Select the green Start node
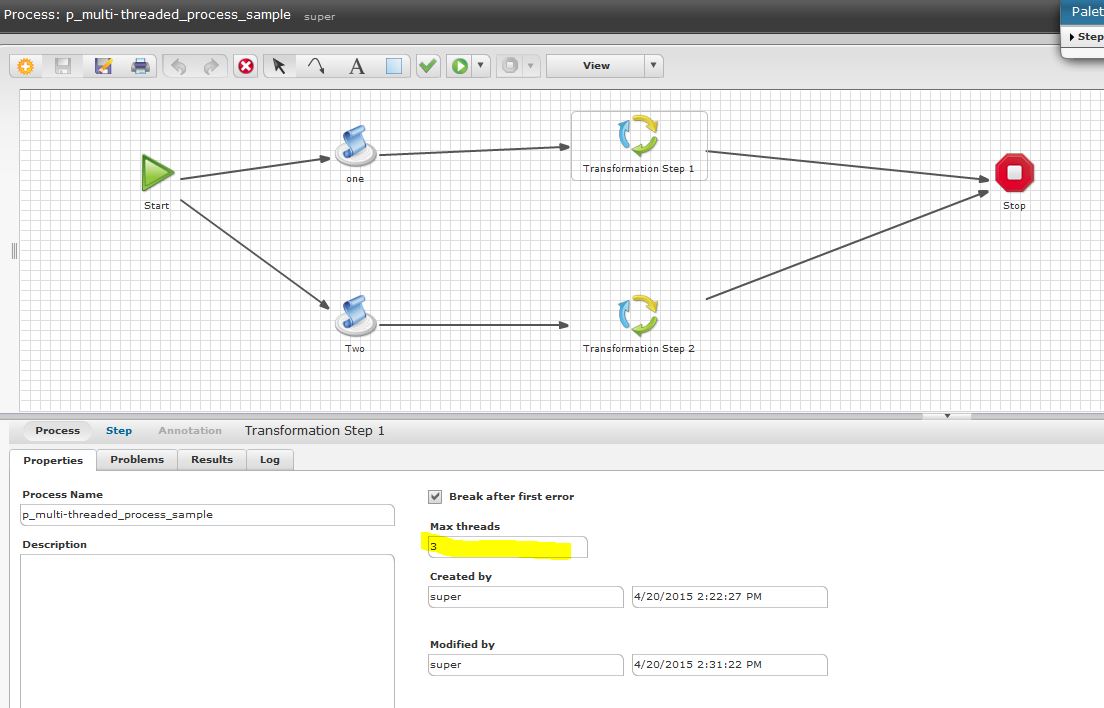1104x708 pixels. (157, 173)
